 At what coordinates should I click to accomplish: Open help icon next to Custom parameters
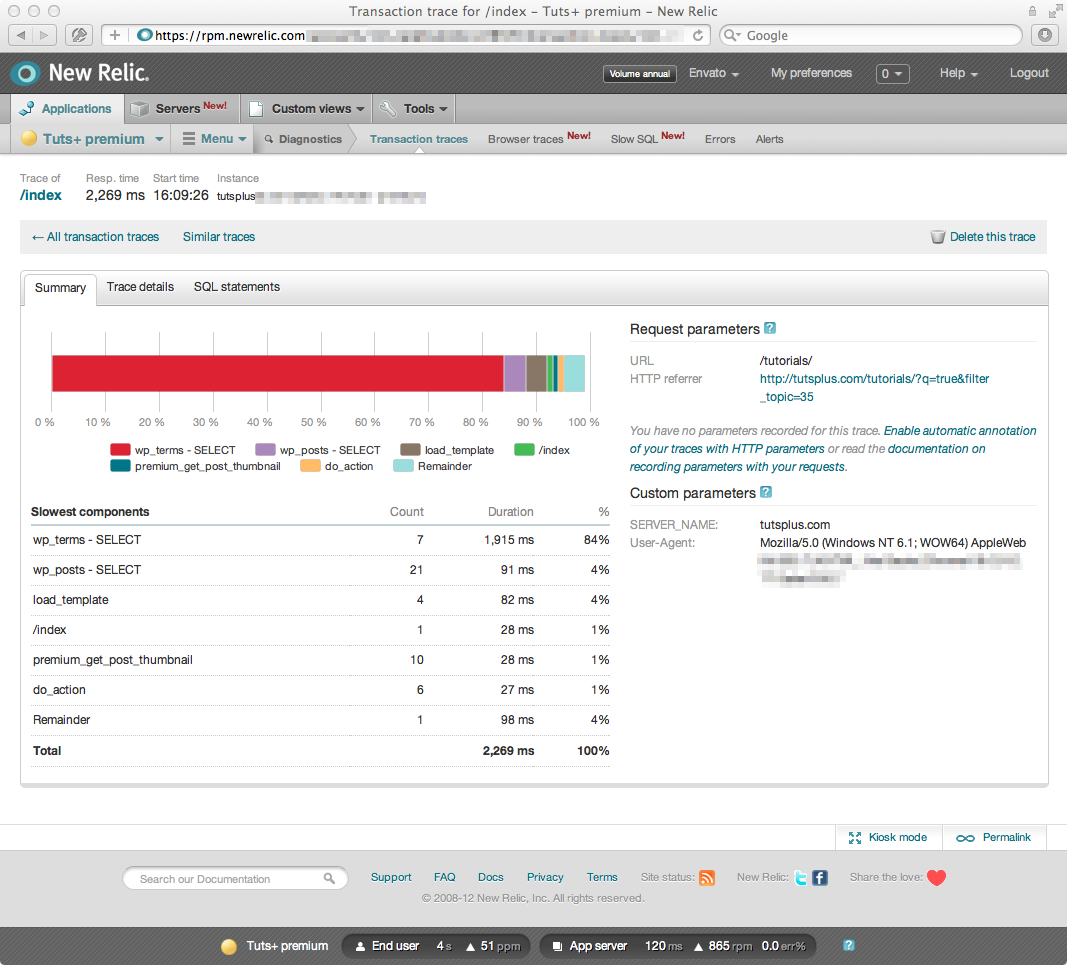pos(766,492)
